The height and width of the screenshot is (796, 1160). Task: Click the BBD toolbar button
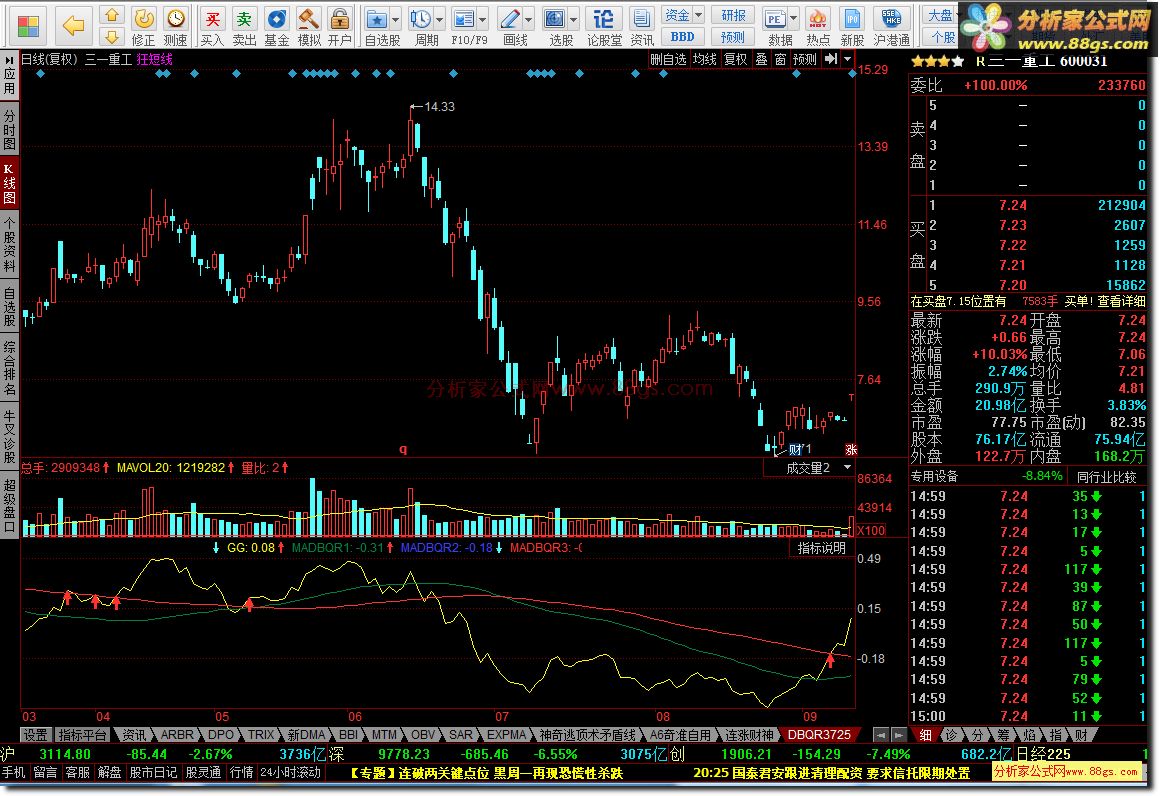[x=681, y=36]
